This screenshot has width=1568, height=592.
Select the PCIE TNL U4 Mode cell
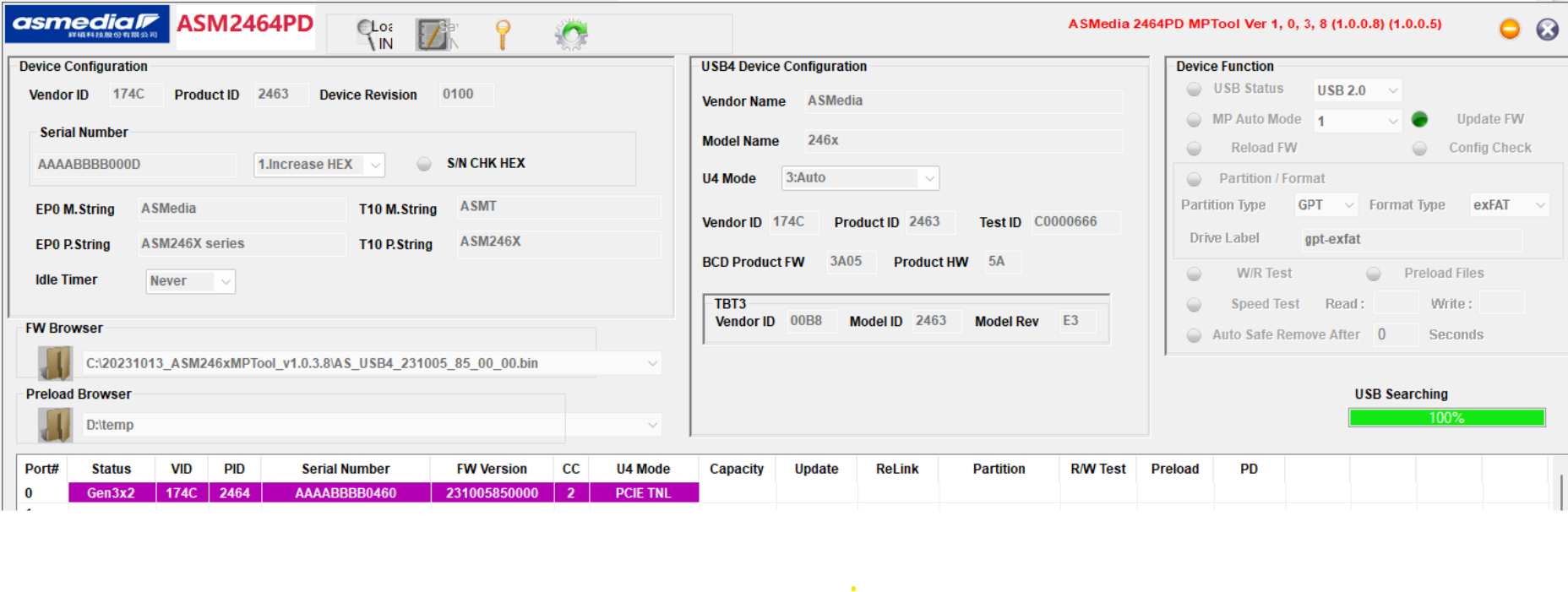point(643,493)
